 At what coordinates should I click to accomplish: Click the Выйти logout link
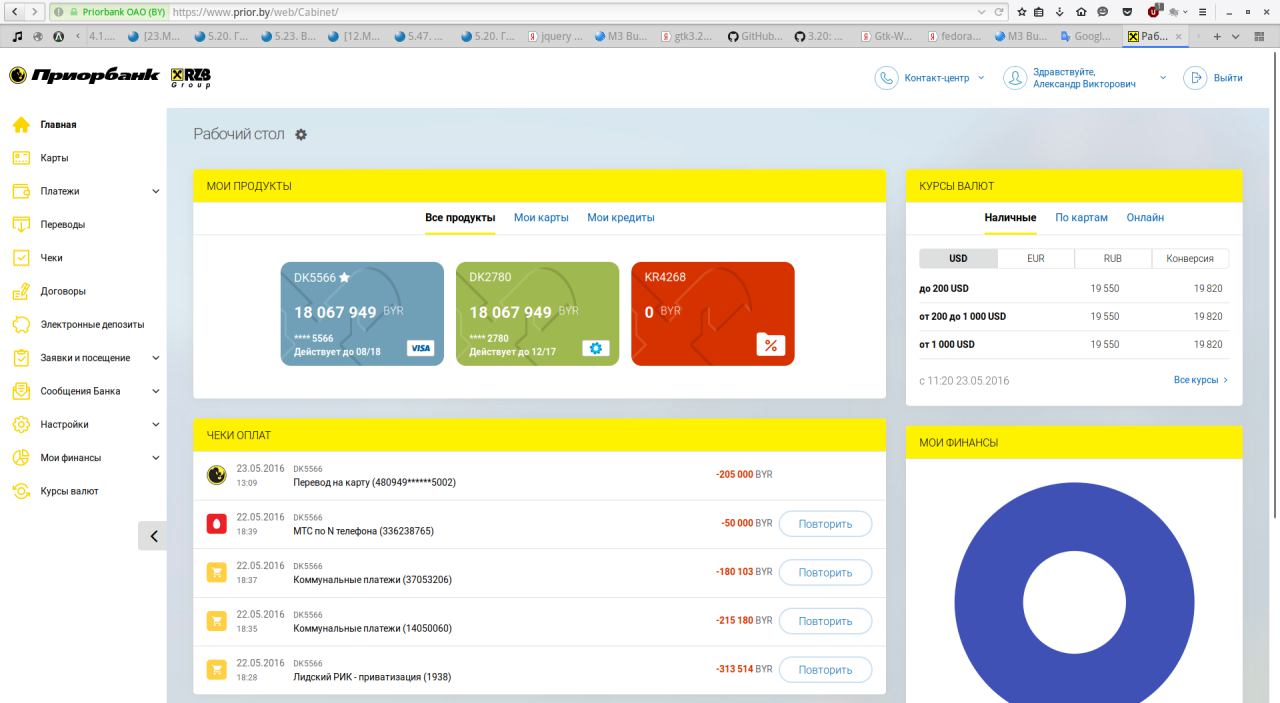1228,78
